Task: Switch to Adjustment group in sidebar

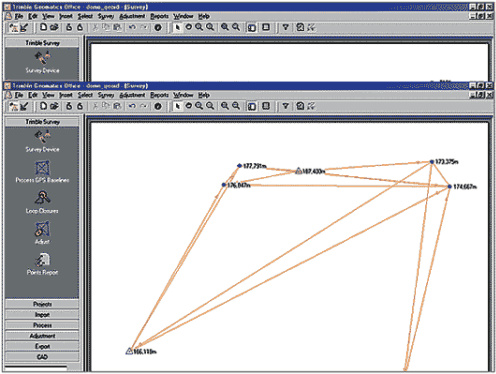Action: tap(42, 336)
